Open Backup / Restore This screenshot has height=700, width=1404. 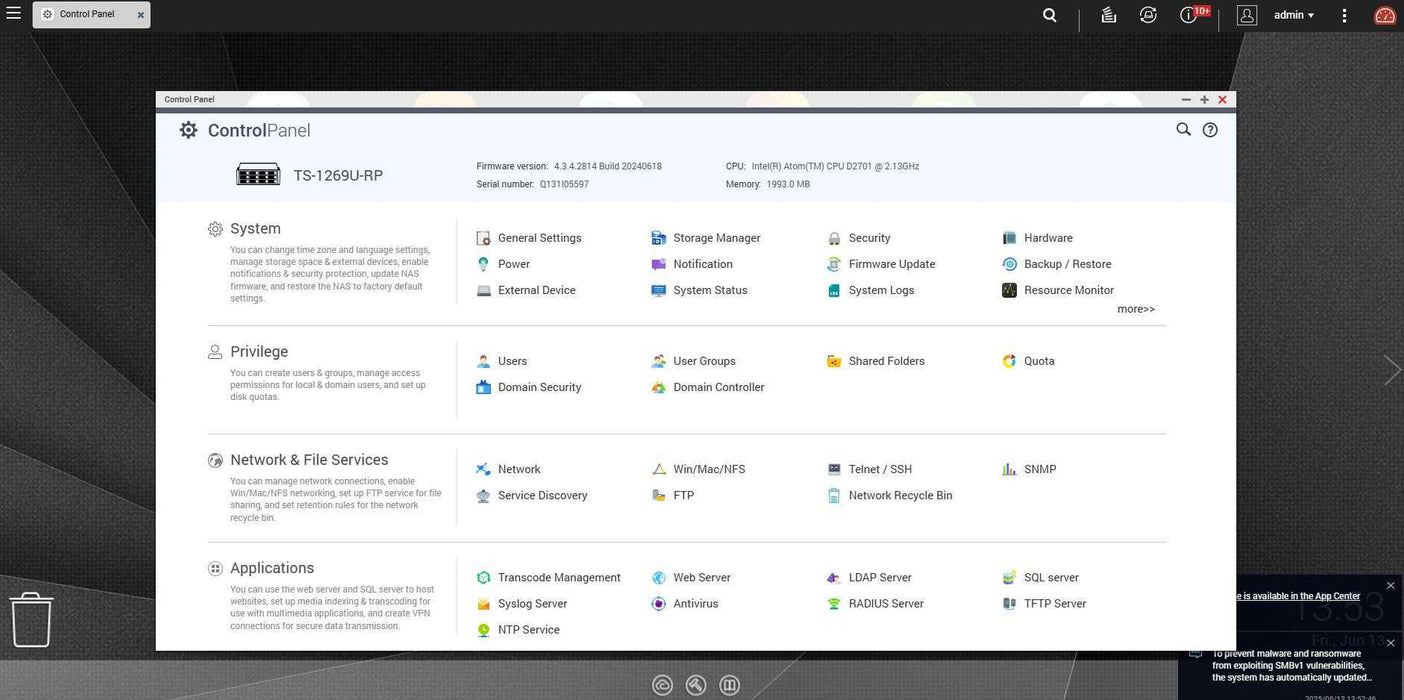[1056, 264]
